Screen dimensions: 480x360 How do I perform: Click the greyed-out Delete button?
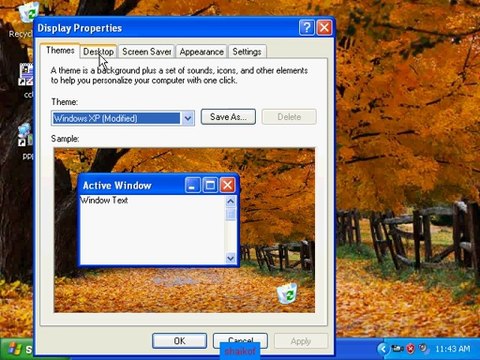[x=289, y=117]
